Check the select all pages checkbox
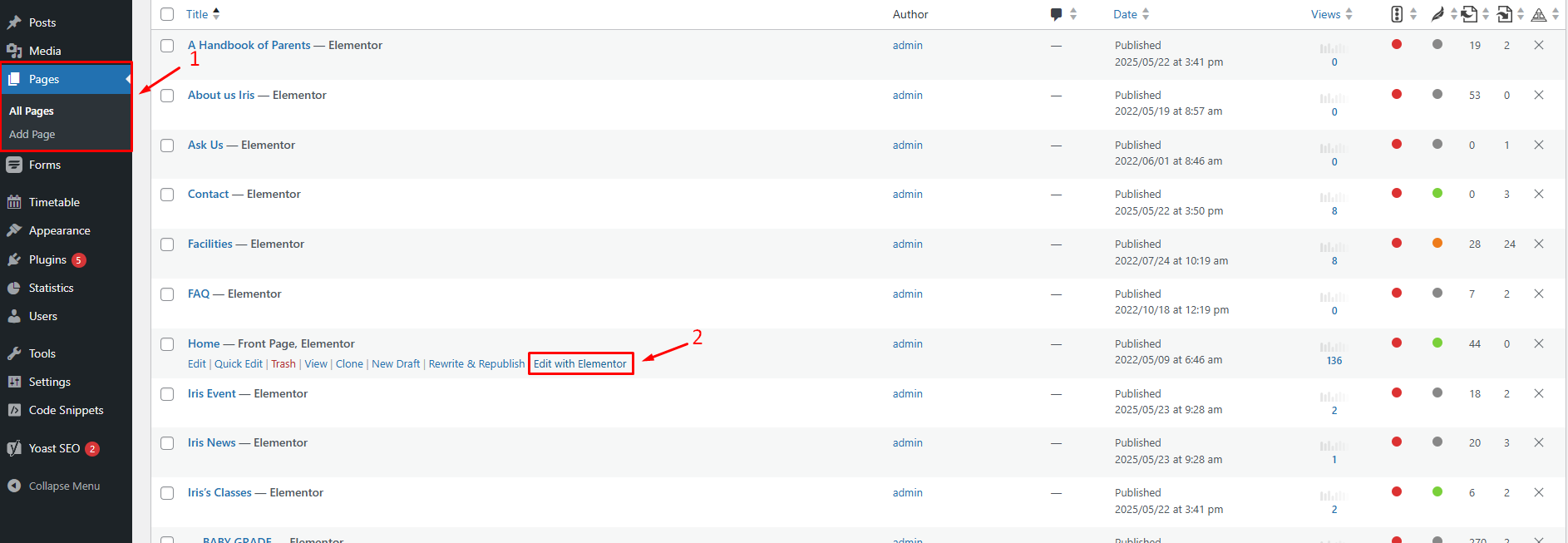1568x543 pixels. [x=167, y=14]
